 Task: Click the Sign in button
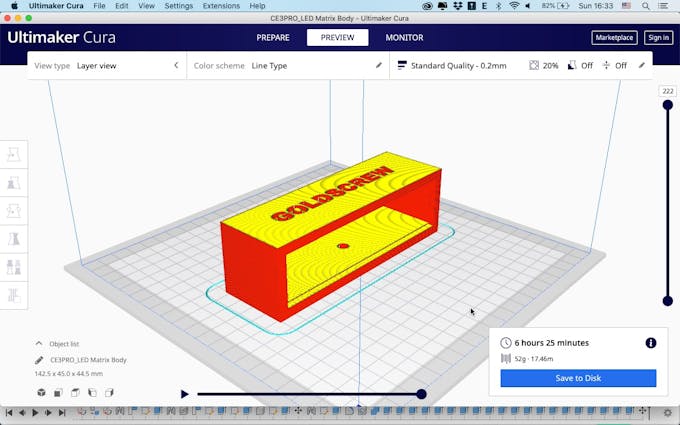(x=658, y=38)
